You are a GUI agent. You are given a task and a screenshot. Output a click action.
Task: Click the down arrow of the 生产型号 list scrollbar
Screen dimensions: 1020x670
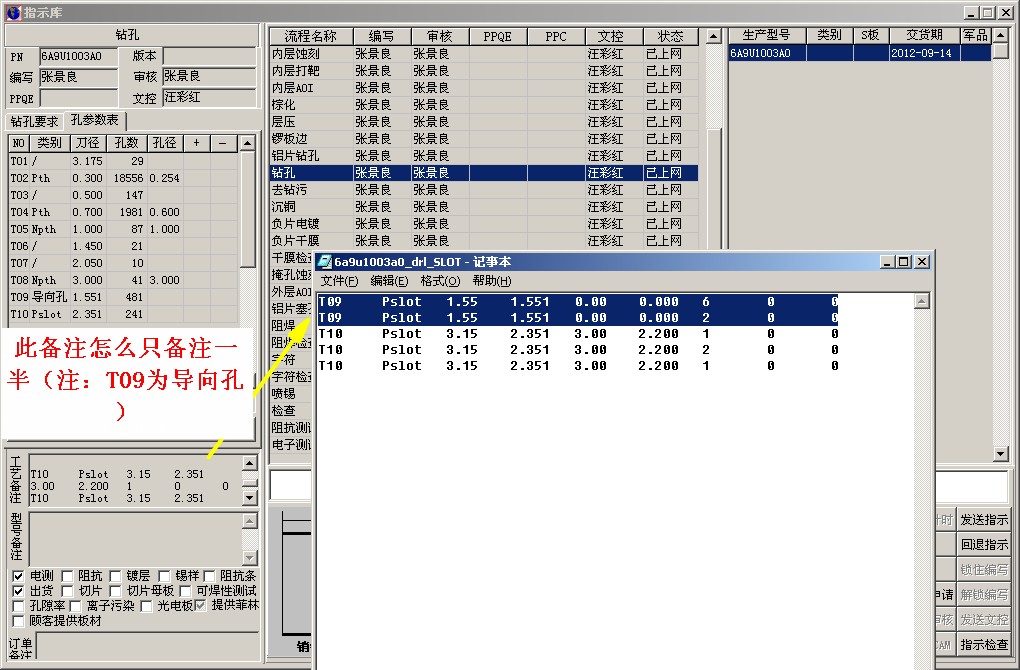click(1001, 454)
